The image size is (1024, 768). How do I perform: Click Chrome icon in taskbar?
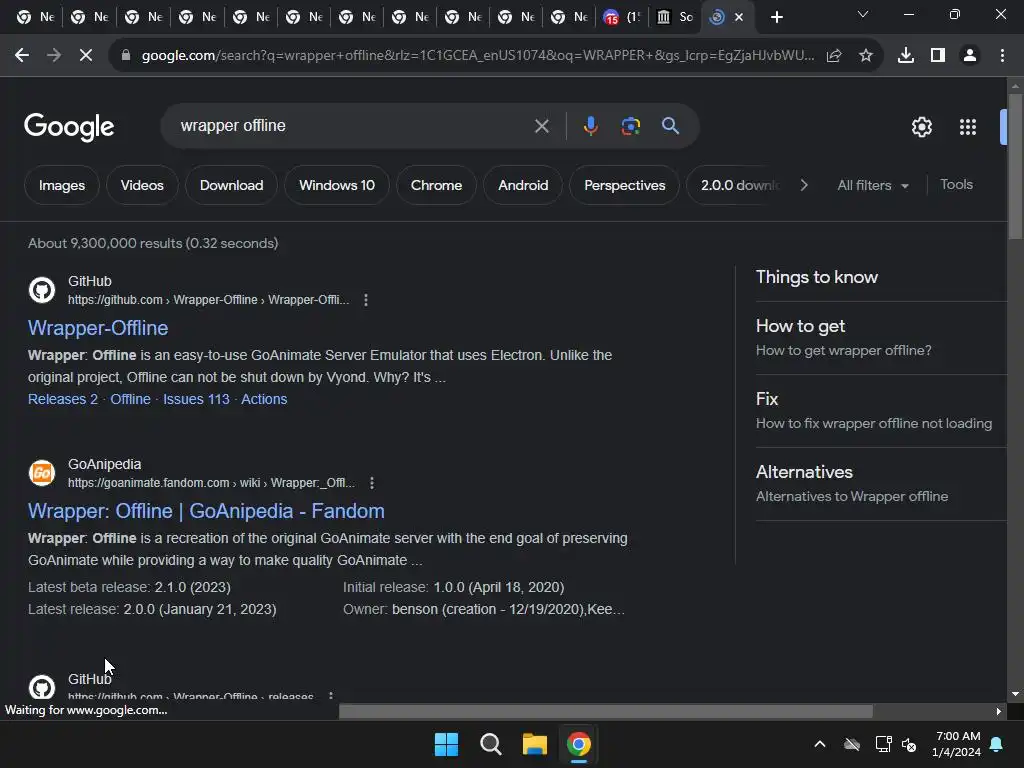tap(579, 744)
